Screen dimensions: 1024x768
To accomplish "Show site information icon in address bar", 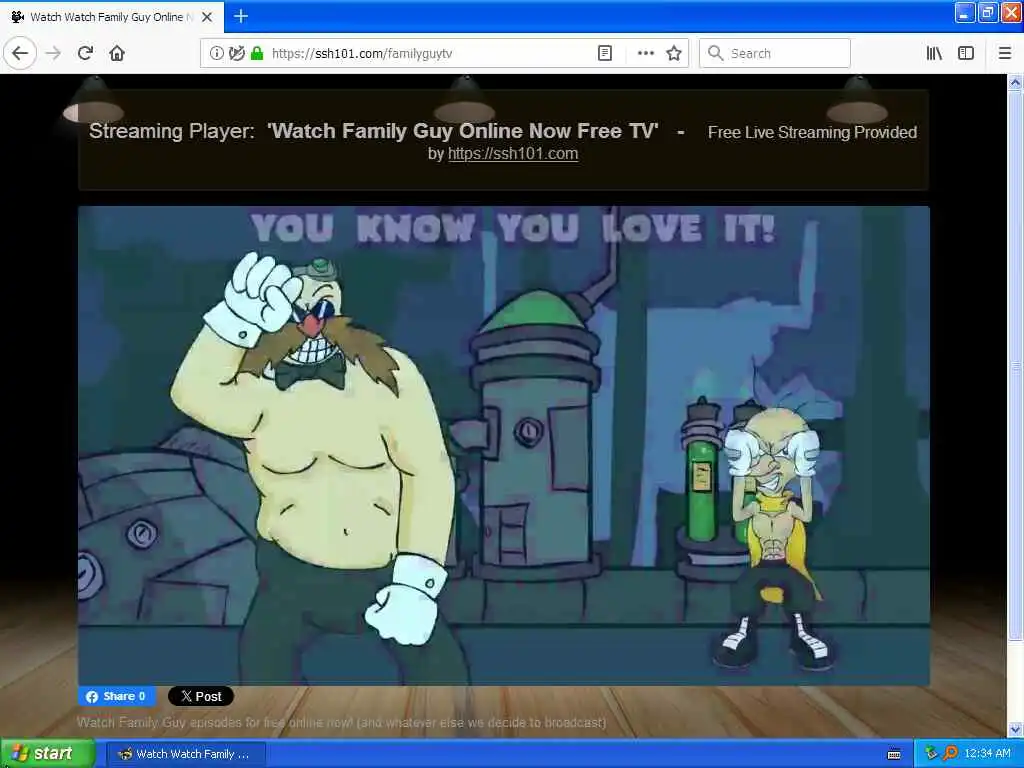I will (x=216, y=54).
